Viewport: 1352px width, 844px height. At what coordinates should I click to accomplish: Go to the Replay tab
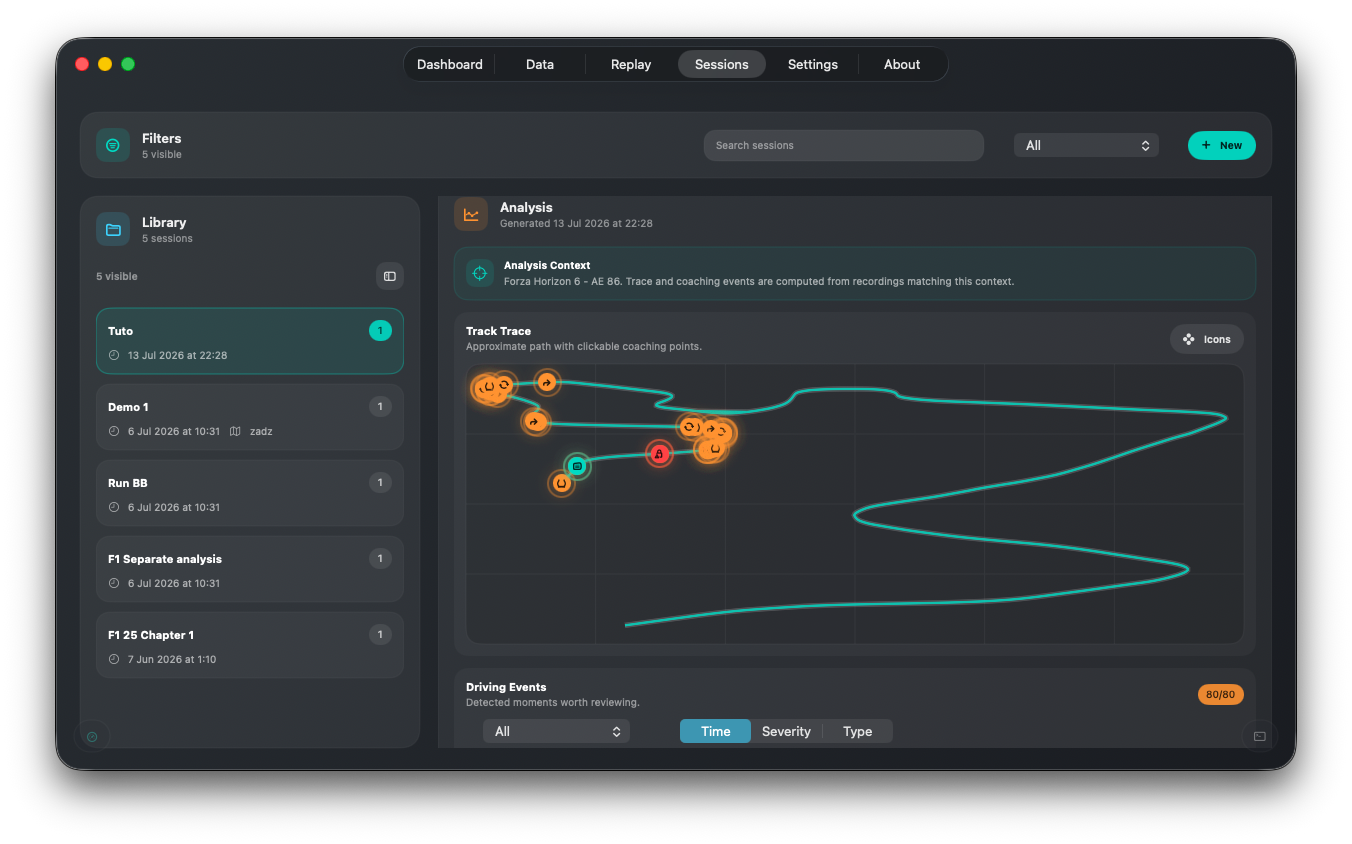(x=631, y=64)
